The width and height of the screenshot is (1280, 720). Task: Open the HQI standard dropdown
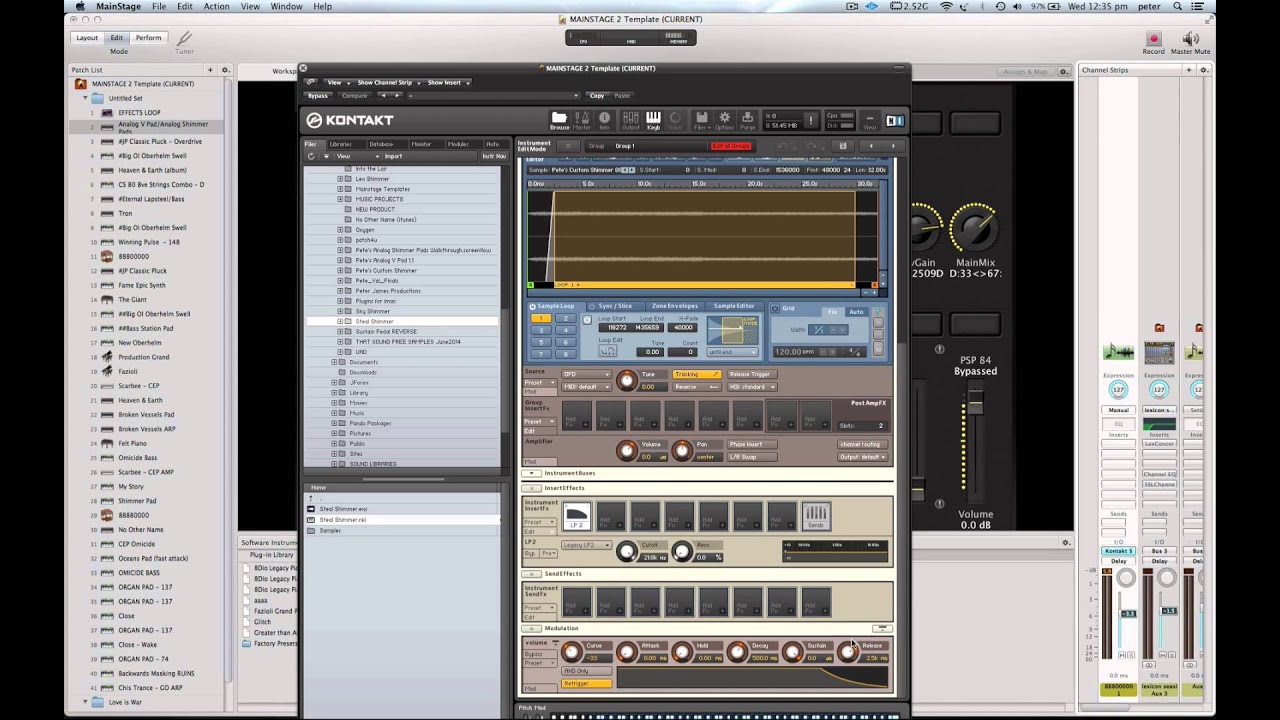(x=751, y=386)
